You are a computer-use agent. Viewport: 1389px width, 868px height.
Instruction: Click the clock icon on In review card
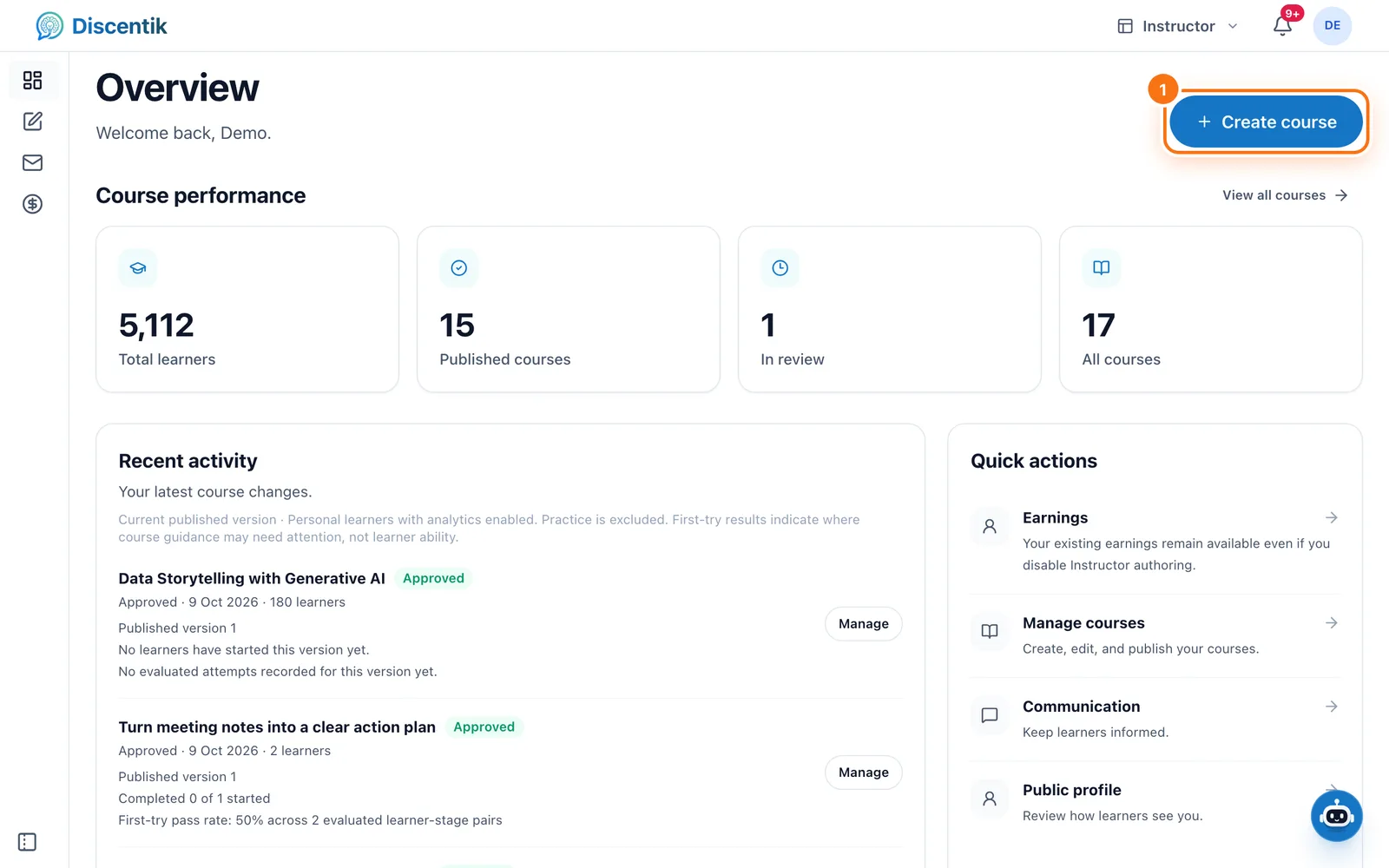[780, 268]
